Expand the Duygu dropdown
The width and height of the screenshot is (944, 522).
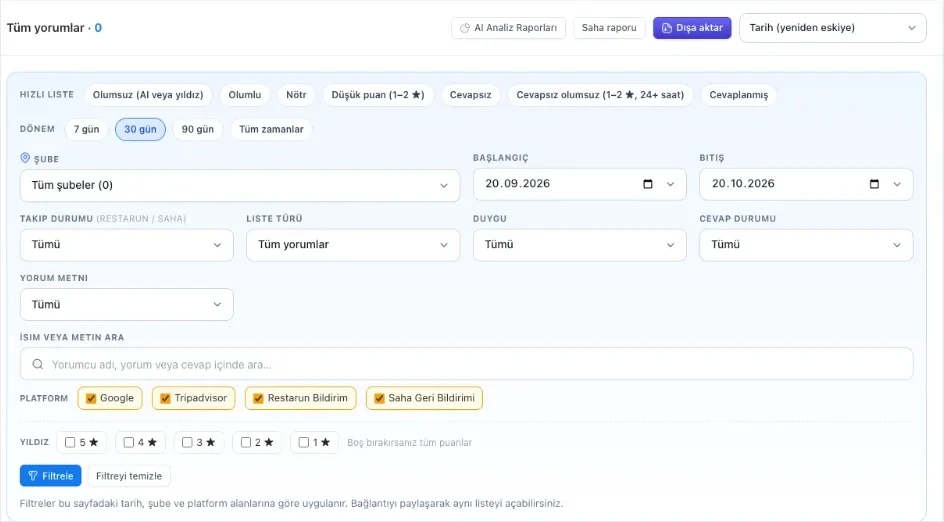pyautogui.click(x=579, y=245)
